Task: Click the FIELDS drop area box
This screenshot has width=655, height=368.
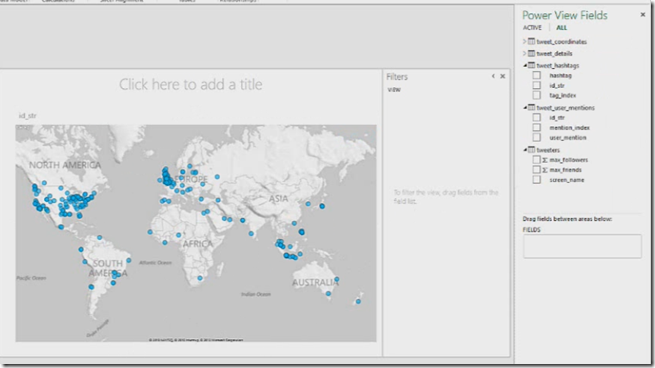Action: (582, 246)
